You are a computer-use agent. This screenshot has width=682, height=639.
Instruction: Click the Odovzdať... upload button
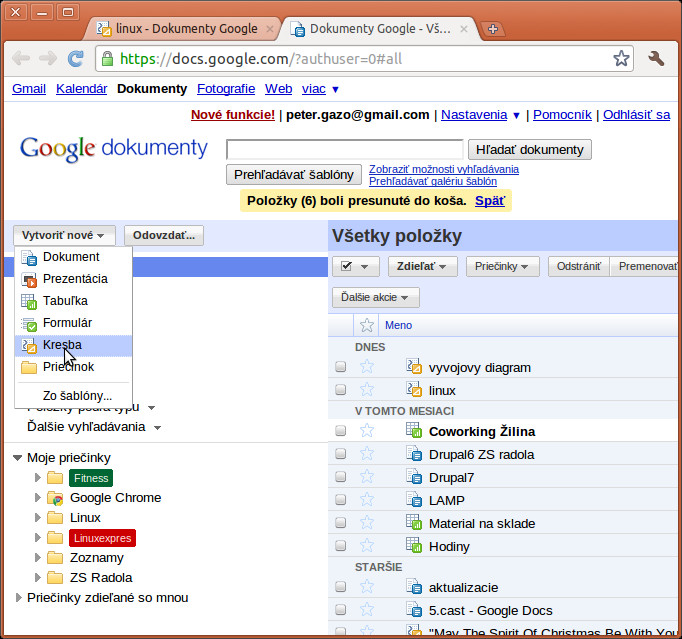[164, 235]
